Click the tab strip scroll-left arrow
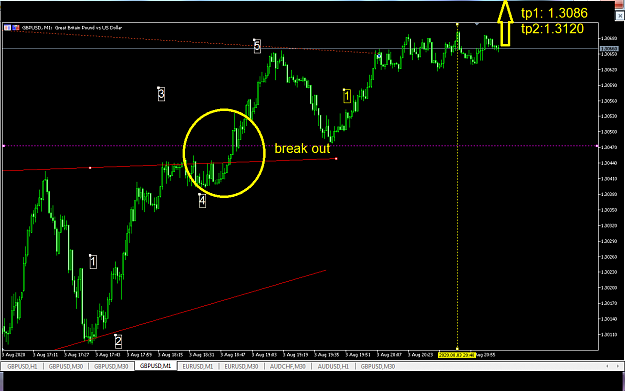Image resolution: width=625 pixels, height=391 pixels. [607, 366]
